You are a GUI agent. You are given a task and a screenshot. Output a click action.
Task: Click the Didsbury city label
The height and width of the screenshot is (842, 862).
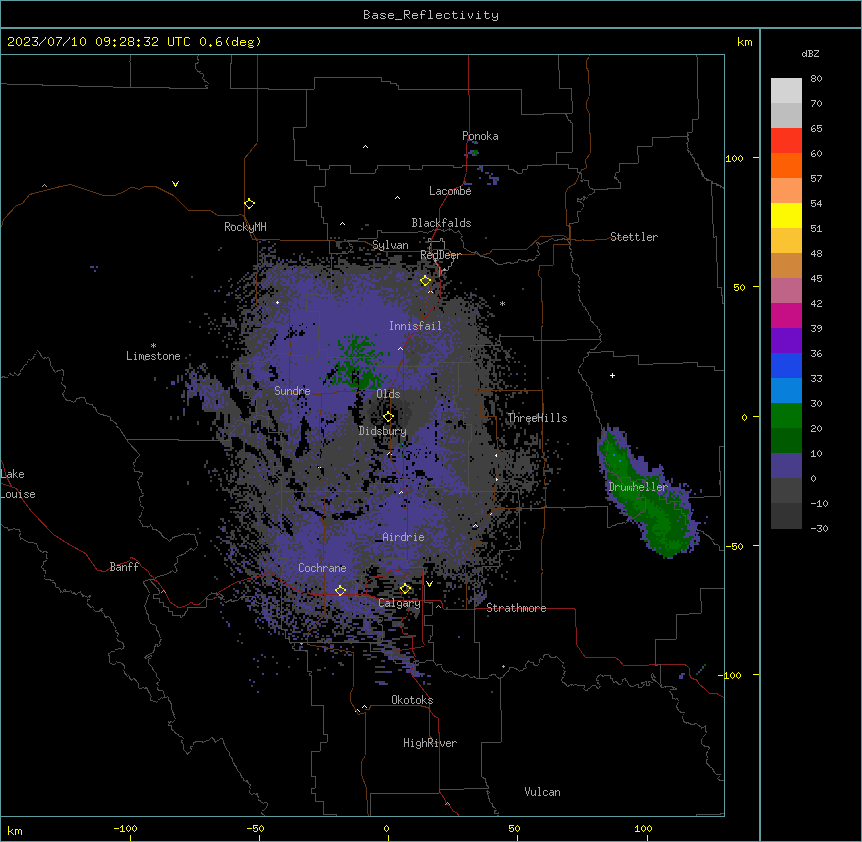pos(383,431)
